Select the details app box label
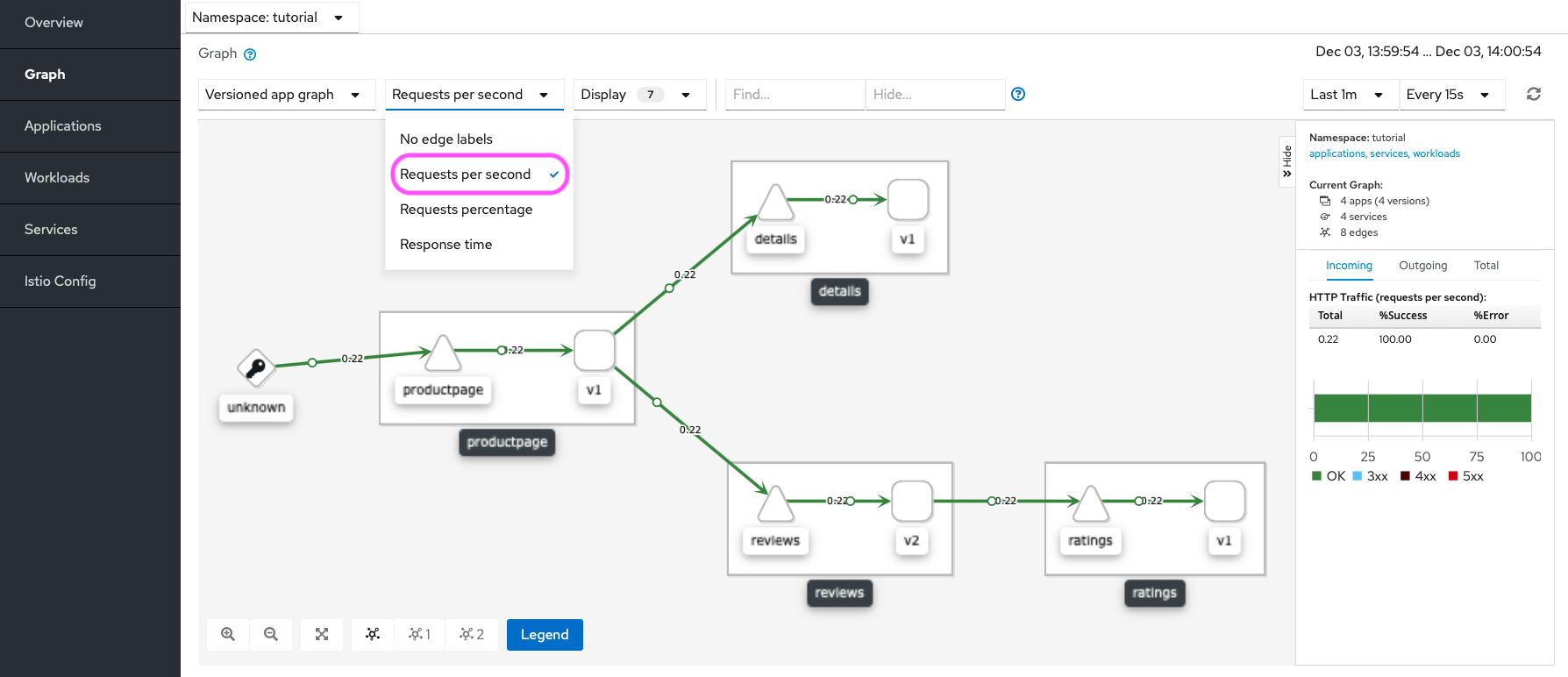This screenshot has height=677, width=1568. coord(839,291)
